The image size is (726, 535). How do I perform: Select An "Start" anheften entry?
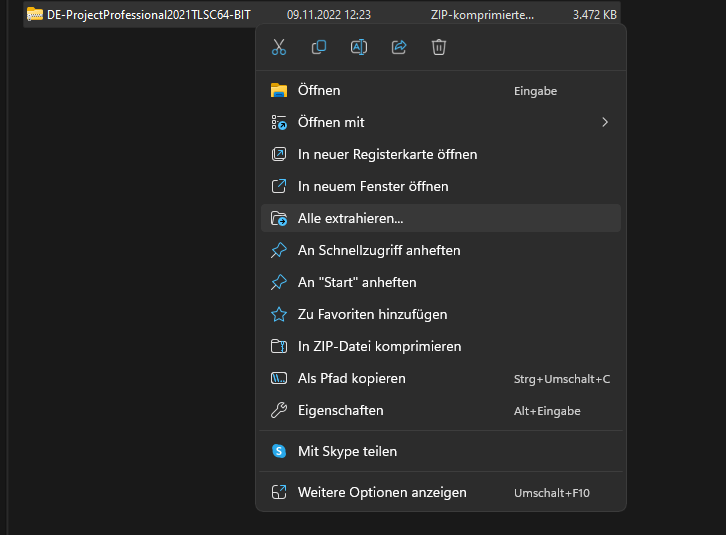pyautogui.click(x=357, y=282)
